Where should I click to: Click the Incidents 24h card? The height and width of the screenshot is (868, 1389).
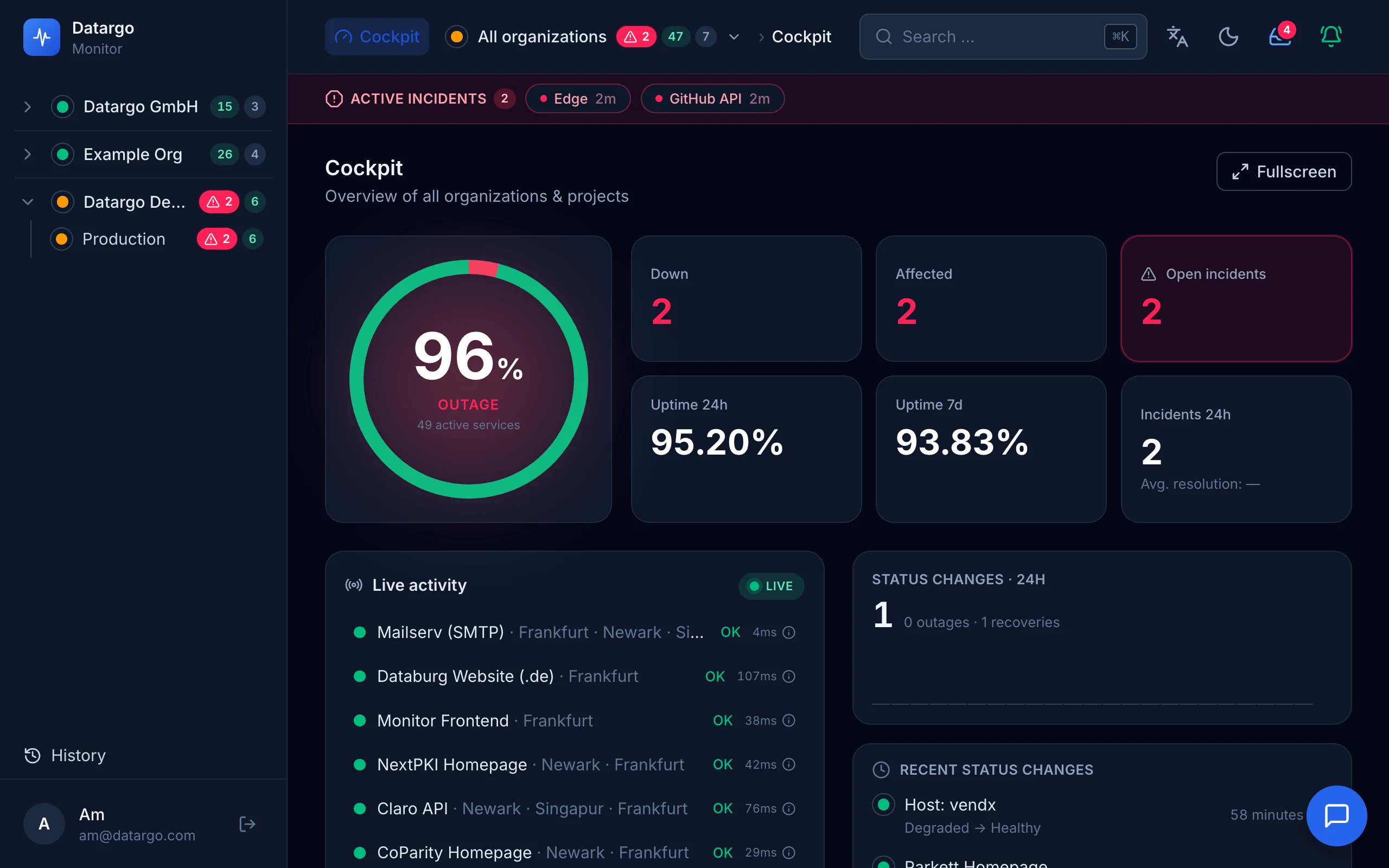pyautogui.click(x=1236, y=449)
